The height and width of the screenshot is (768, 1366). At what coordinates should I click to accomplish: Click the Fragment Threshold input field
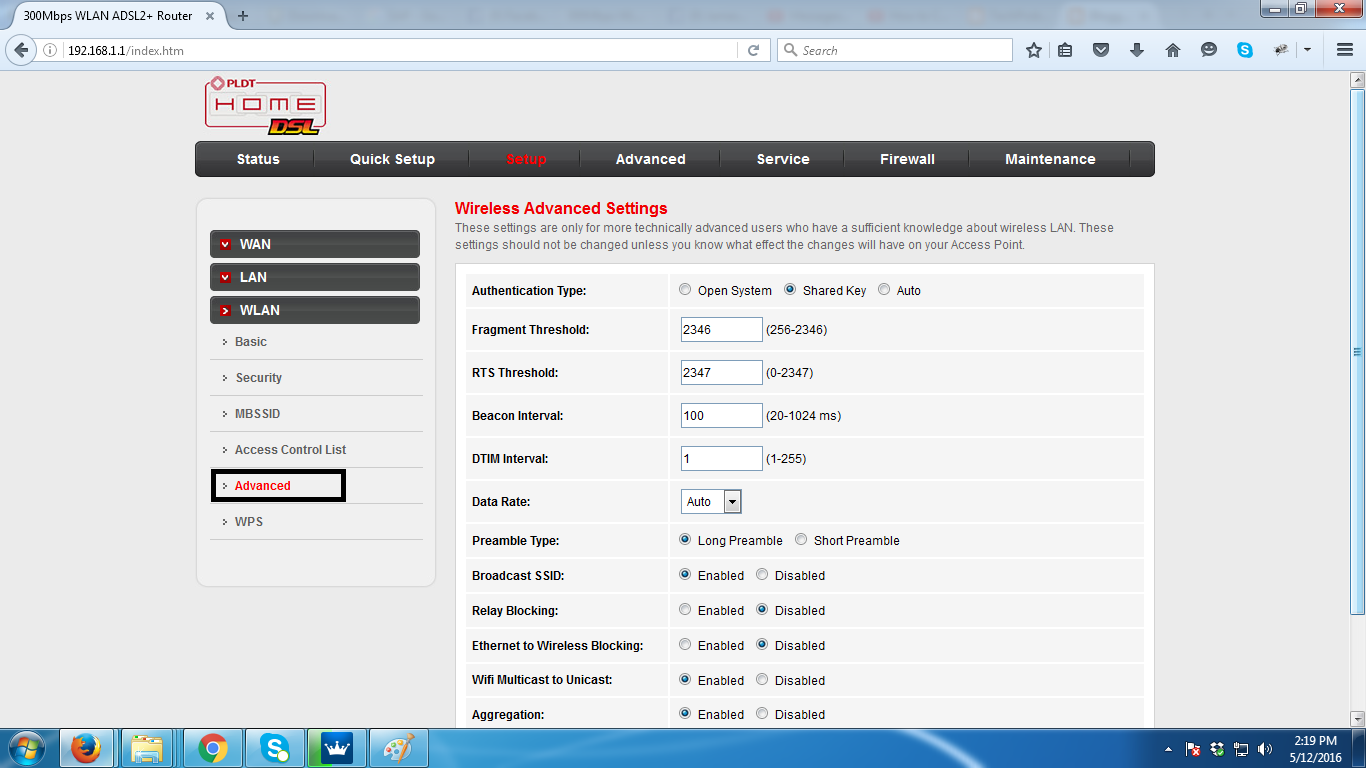721,330
